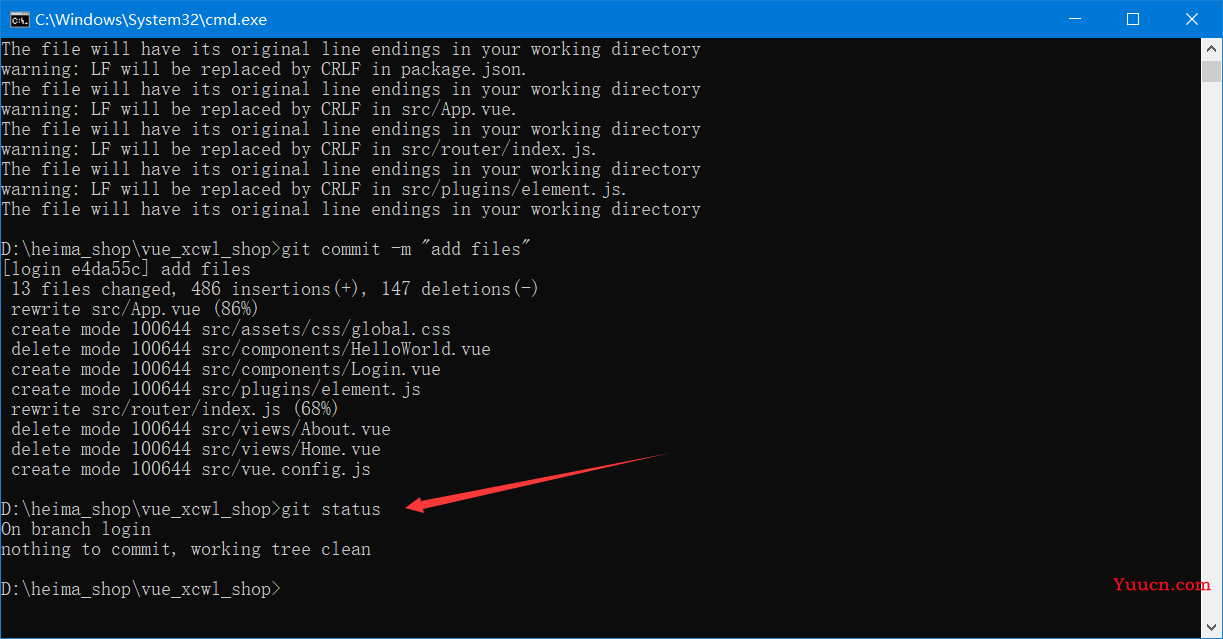The height and width of the screenshot is (639, 1223).
Task: Click the 'On branch login' output line
Action: click(76, 529)
